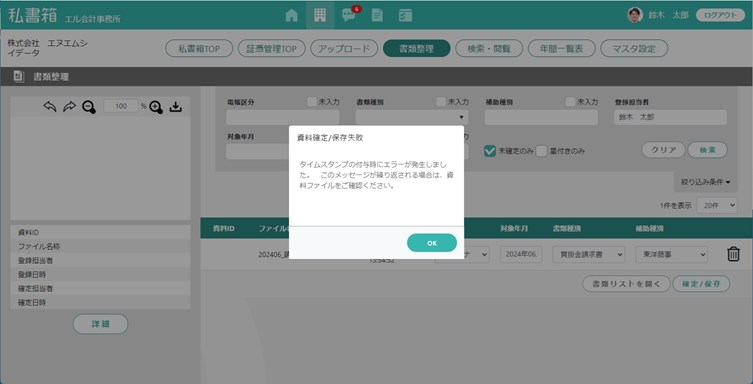The width and height of the screenshot is (753, 384).
Task: Open the 書類種別 filter dropdown
Action: [412, 117]
